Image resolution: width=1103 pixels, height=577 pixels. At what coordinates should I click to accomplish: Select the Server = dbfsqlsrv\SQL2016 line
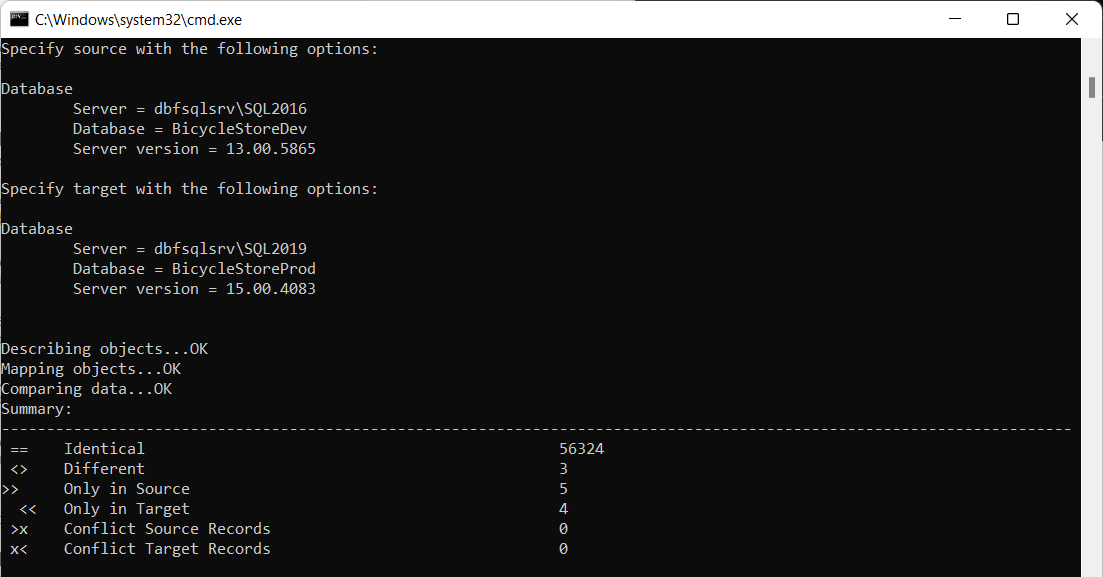189,108
